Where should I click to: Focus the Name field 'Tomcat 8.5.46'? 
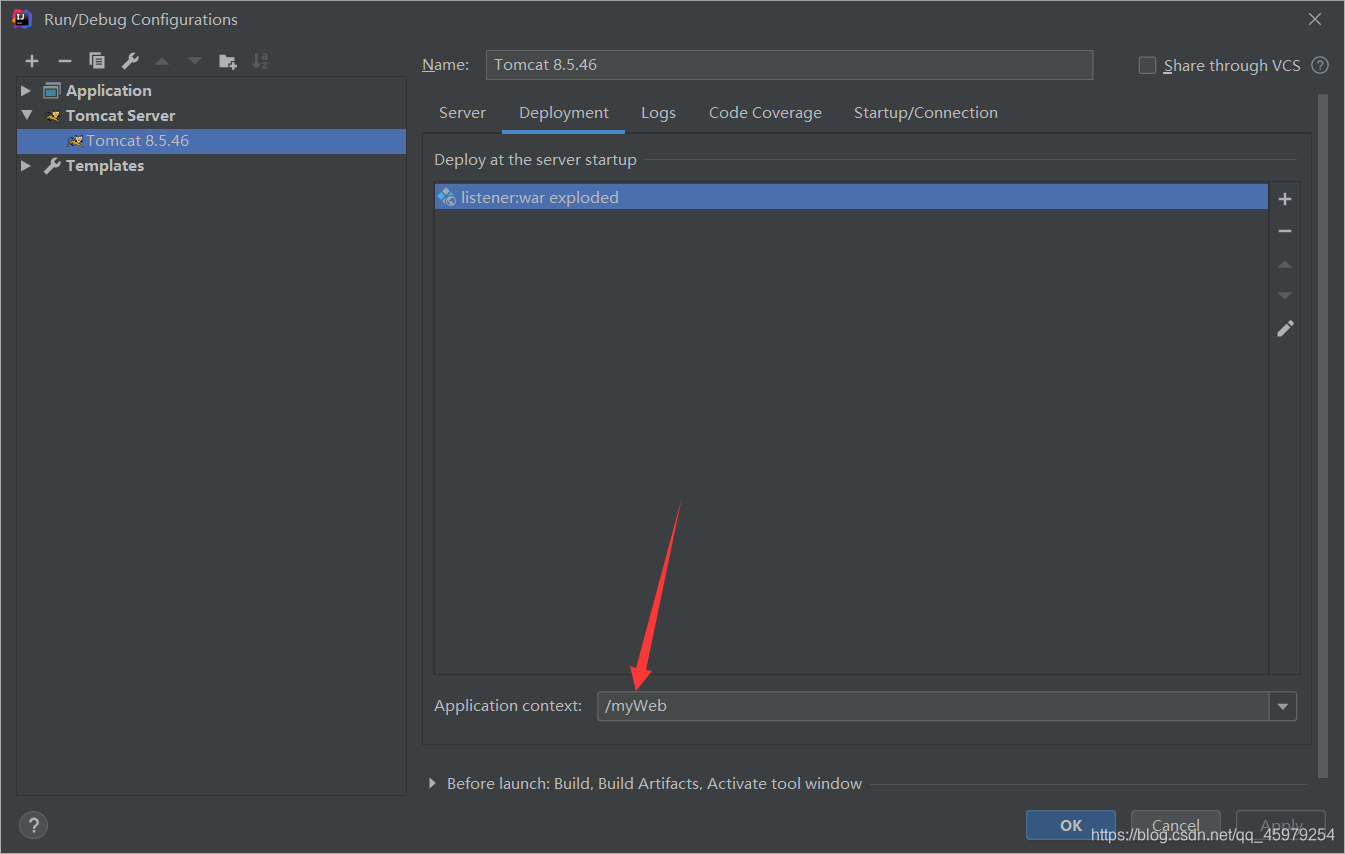coord(789,65)
